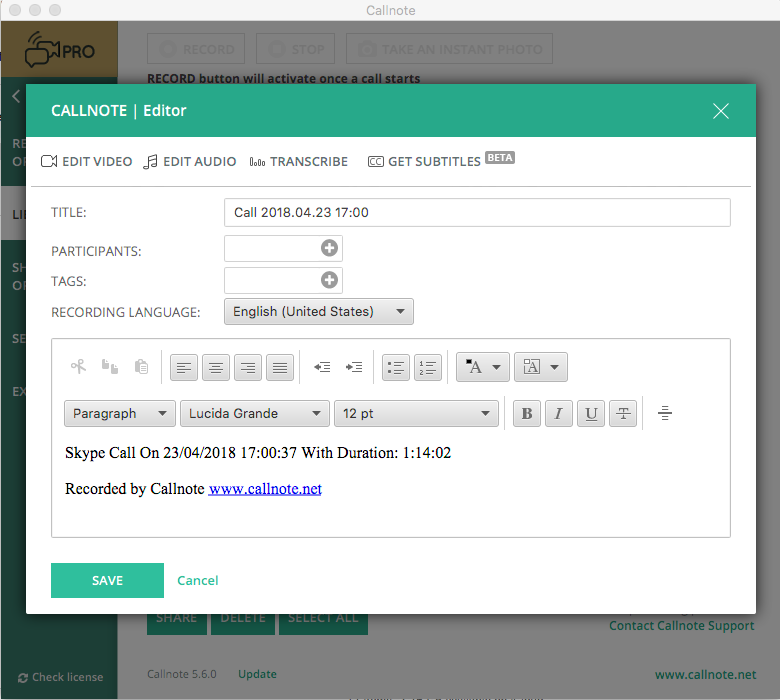Click the Callnote PRO logo
Viewport: 780px width, 700px height.
pos(59,50)
